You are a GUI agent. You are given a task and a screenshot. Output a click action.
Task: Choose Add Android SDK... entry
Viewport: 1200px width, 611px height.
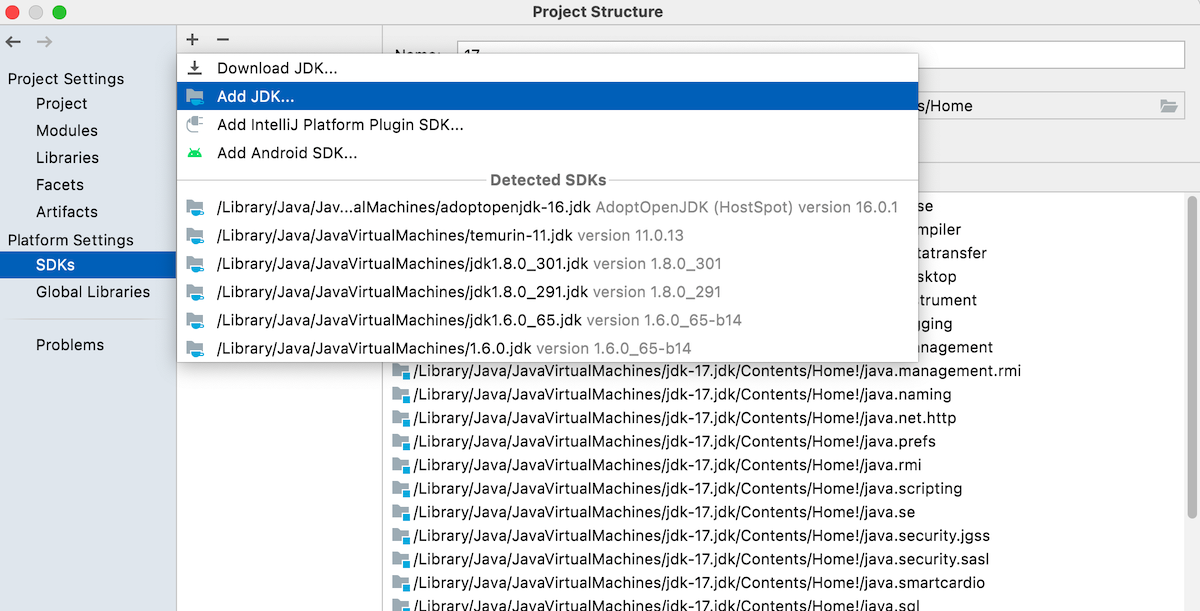(548, 153)
